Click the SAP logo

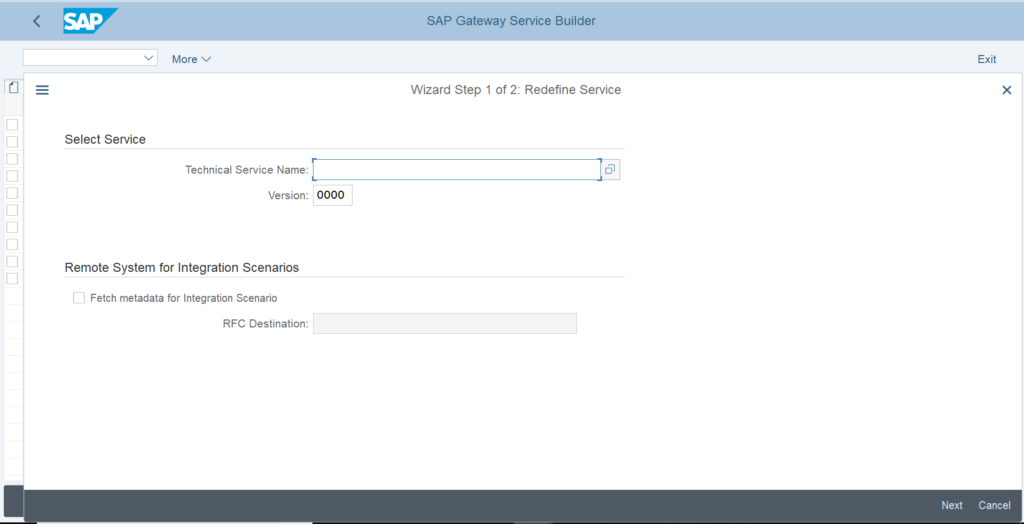pos(90,21)
